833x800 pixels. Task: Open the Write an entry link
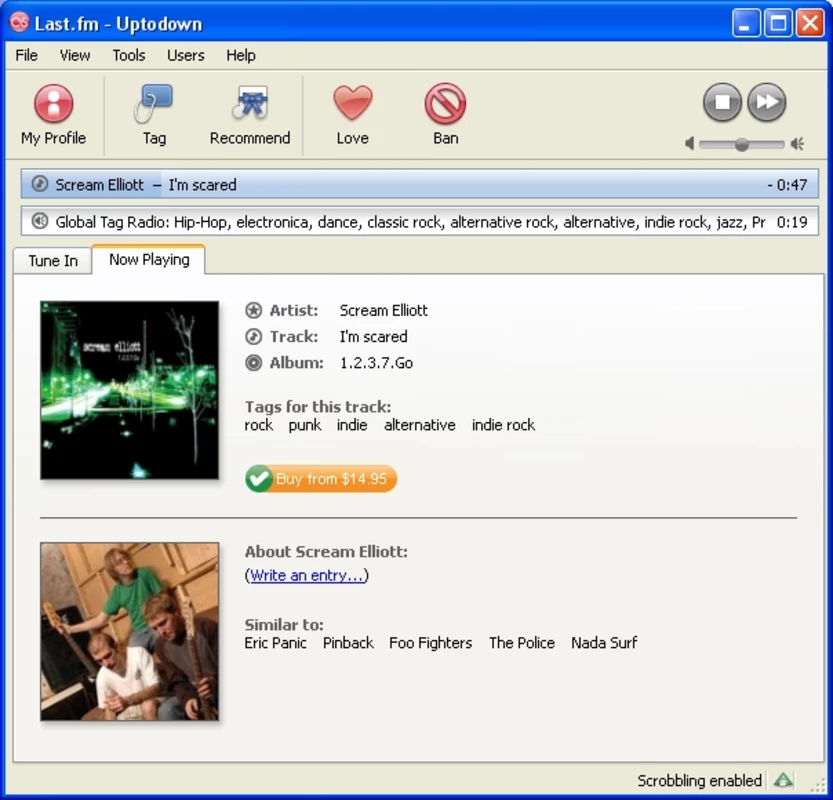307,575
